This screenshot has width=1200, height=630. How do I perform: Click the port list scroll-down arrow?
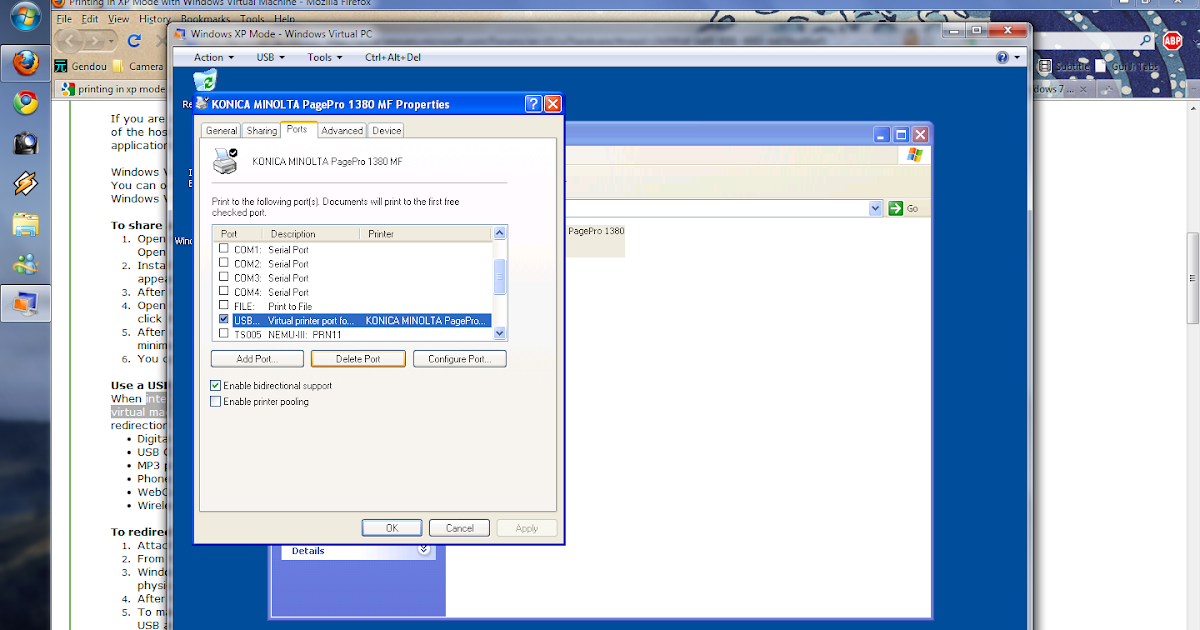(x=500, y=334)
